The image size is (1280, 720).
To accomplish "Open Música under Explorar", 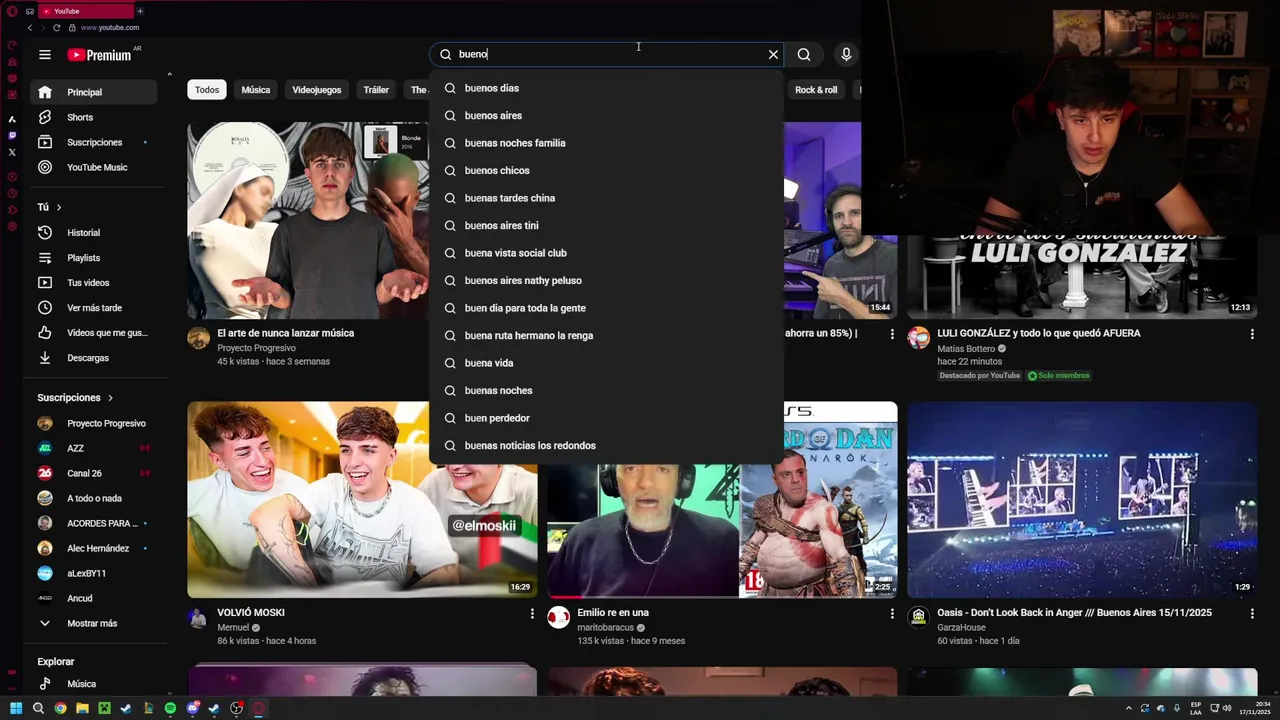I will point(94,684).
